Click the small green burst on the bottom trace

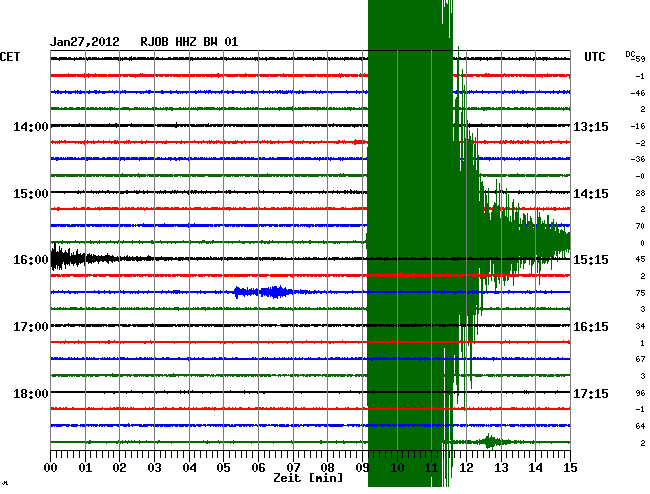click(492, 442)
